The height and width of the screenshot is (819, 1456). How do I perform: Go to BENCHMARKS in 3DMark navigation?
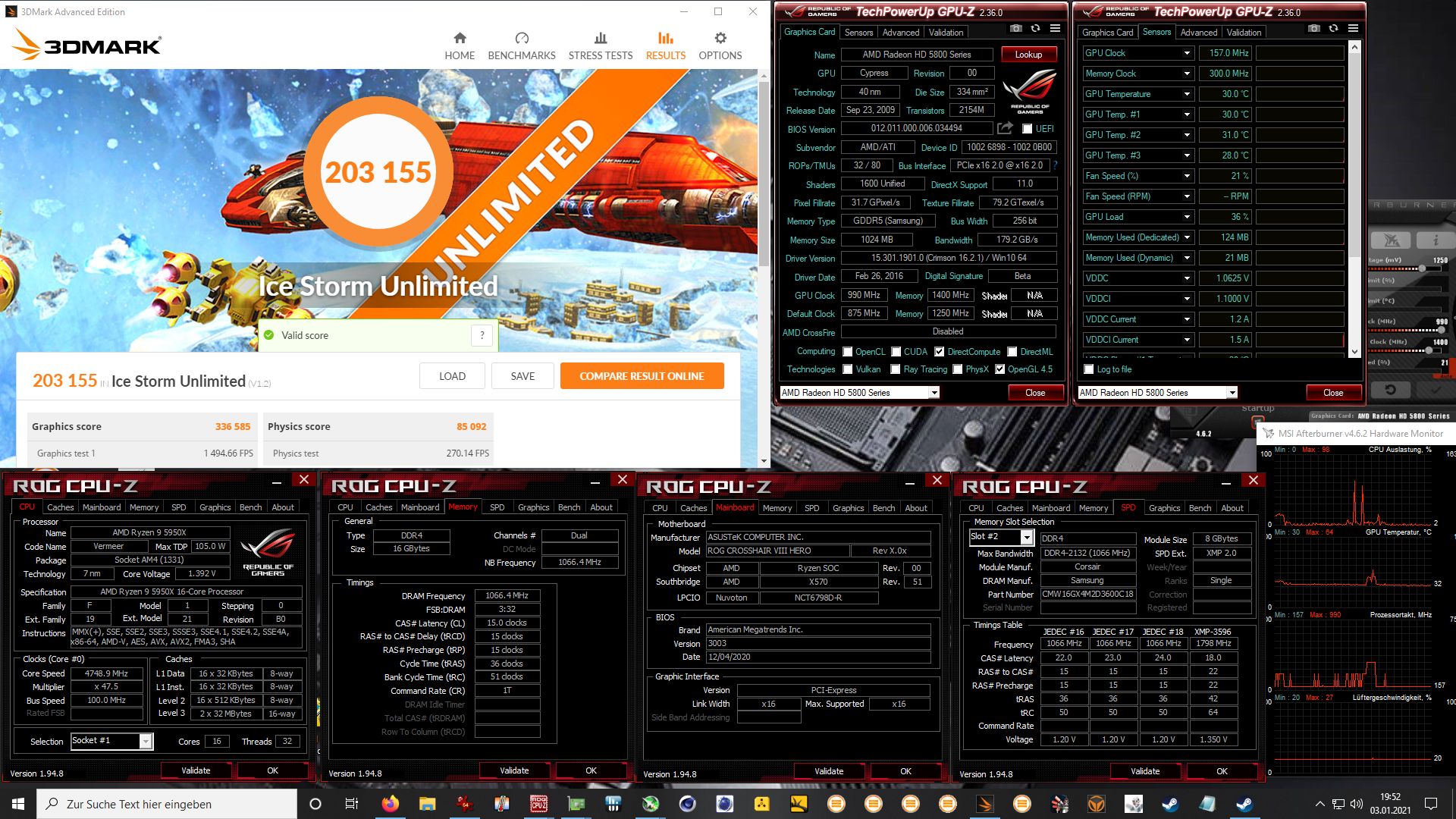[522, 46]
